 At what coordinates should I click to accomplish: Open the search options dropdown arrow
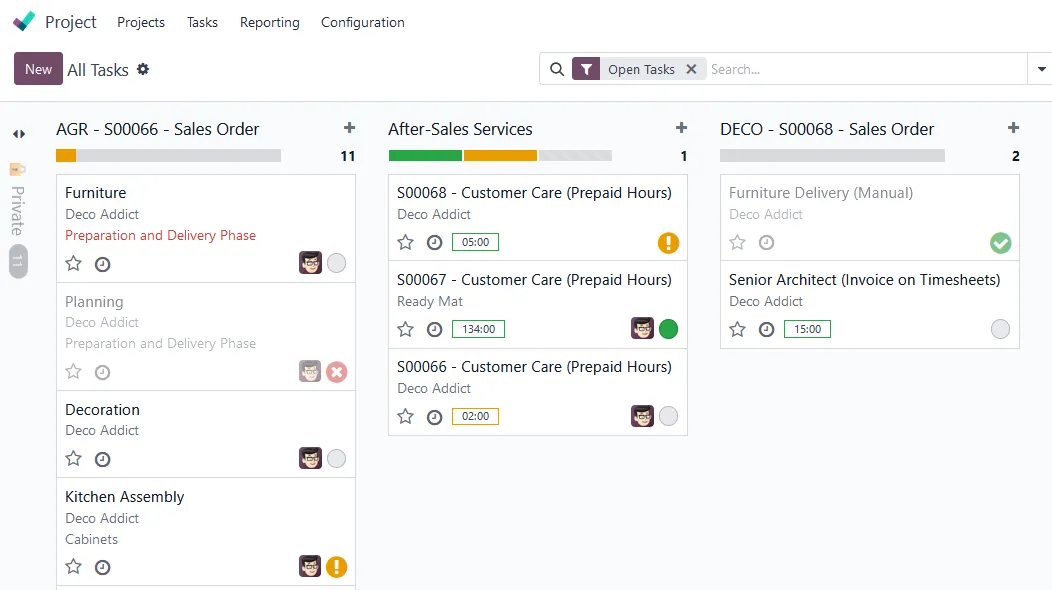[x=1041, y=69]
